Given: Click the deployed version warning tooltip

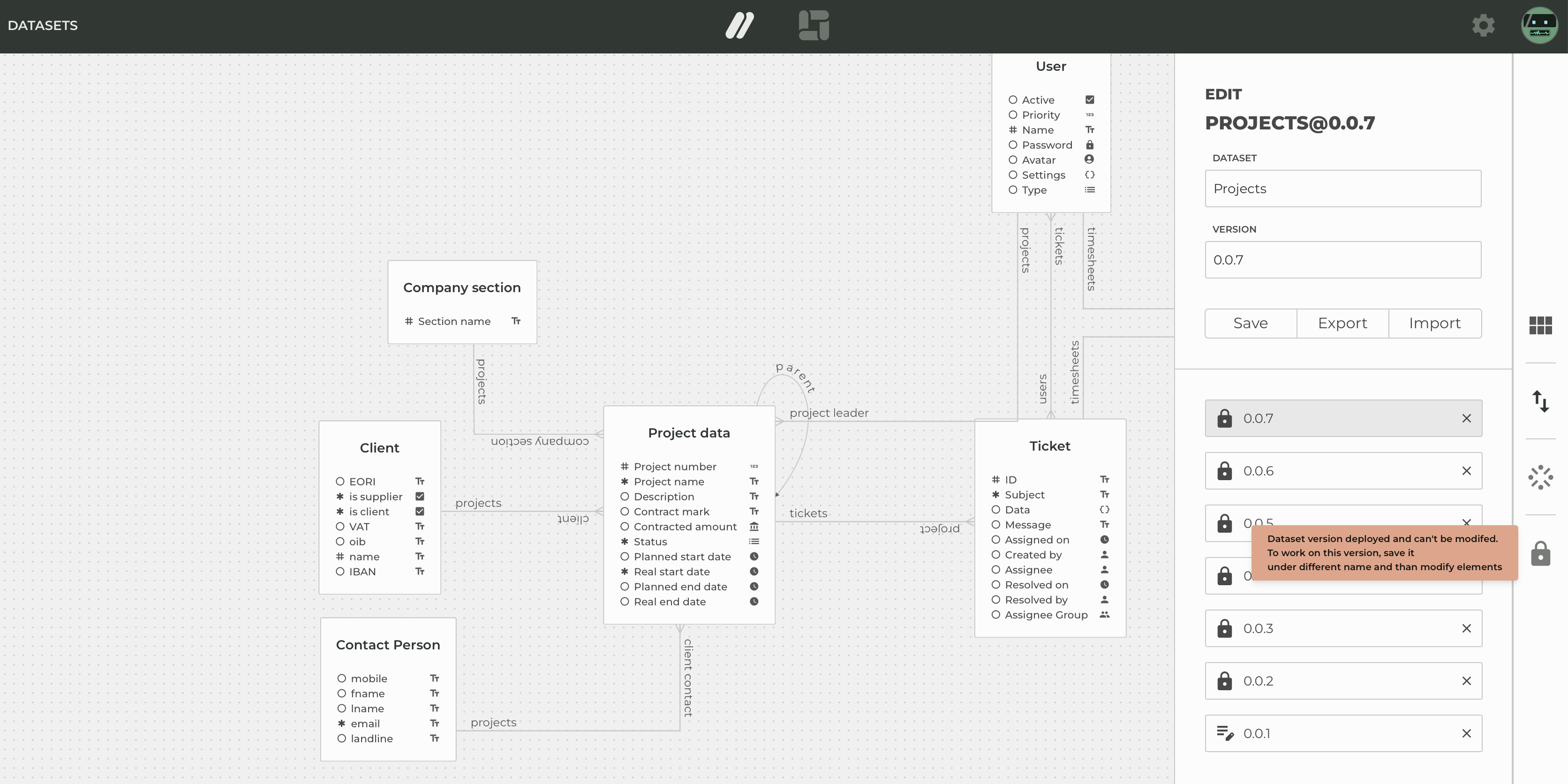Looking at the screenshot, I should (1384, 553).
